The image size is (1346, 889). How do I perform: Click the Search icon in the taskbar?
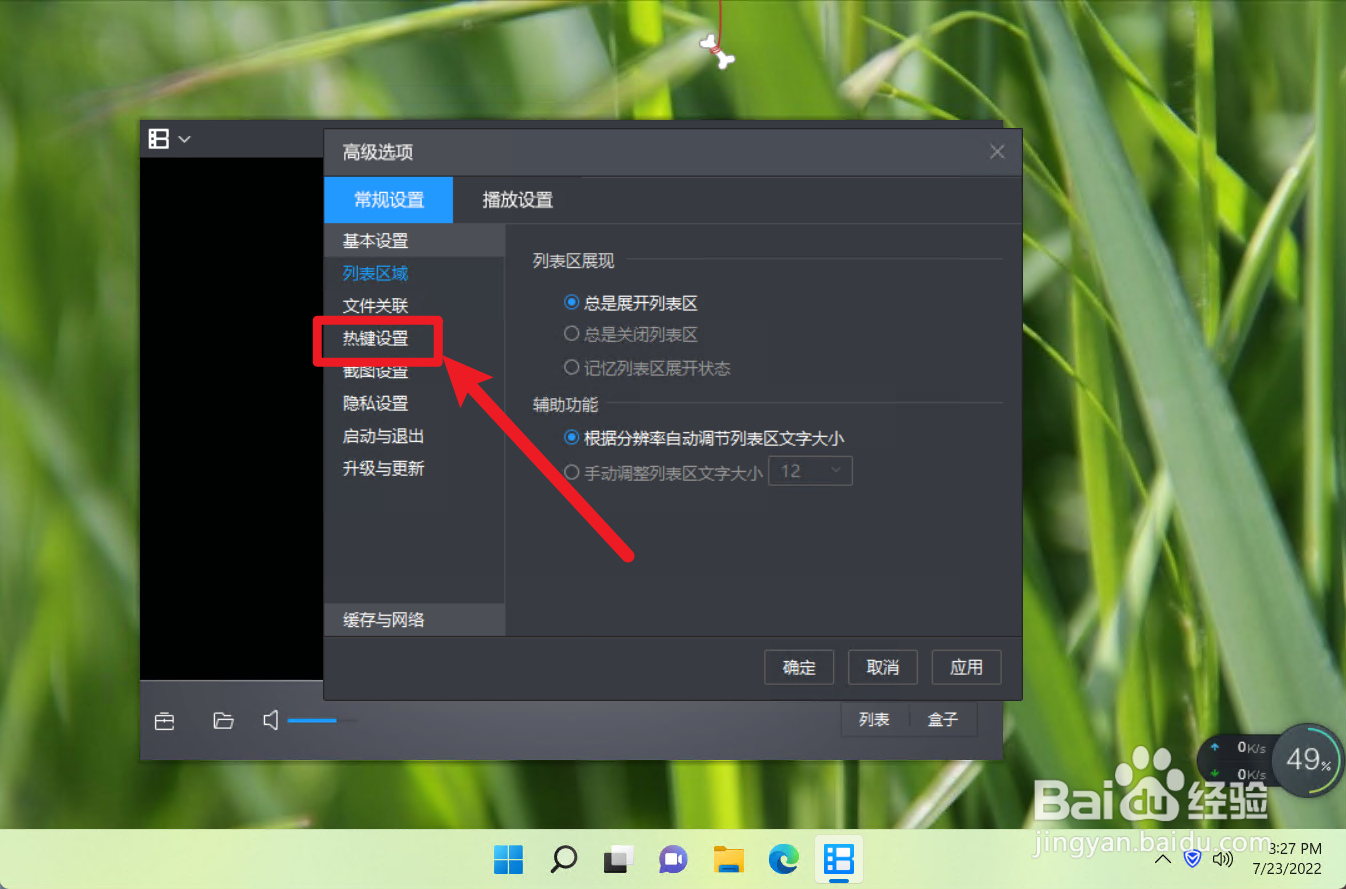click(x=563, y=859)
